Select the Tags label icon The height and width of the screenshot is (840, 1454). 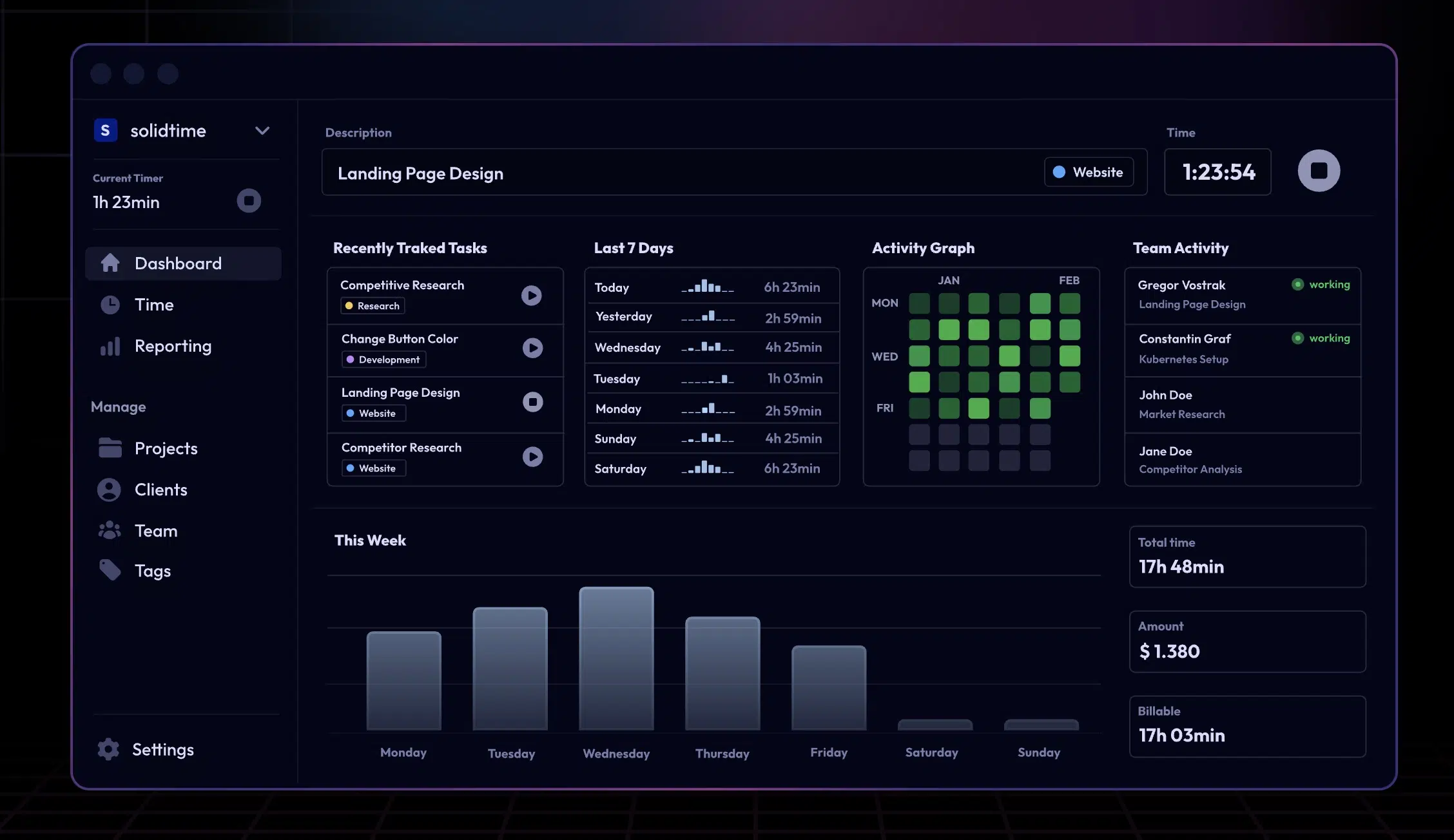[110, 570]
